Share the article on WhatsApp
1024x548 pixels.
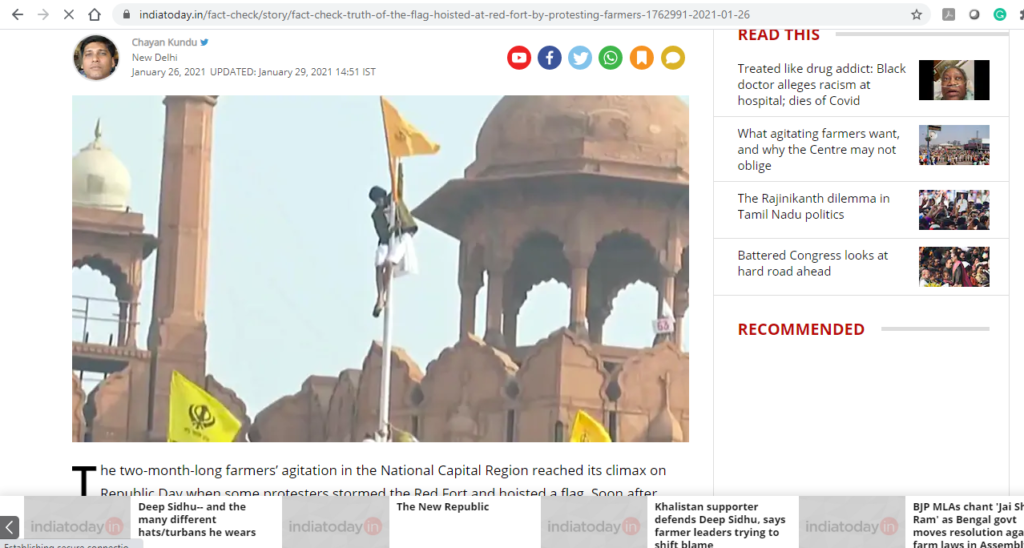click(x=611, y=57)
